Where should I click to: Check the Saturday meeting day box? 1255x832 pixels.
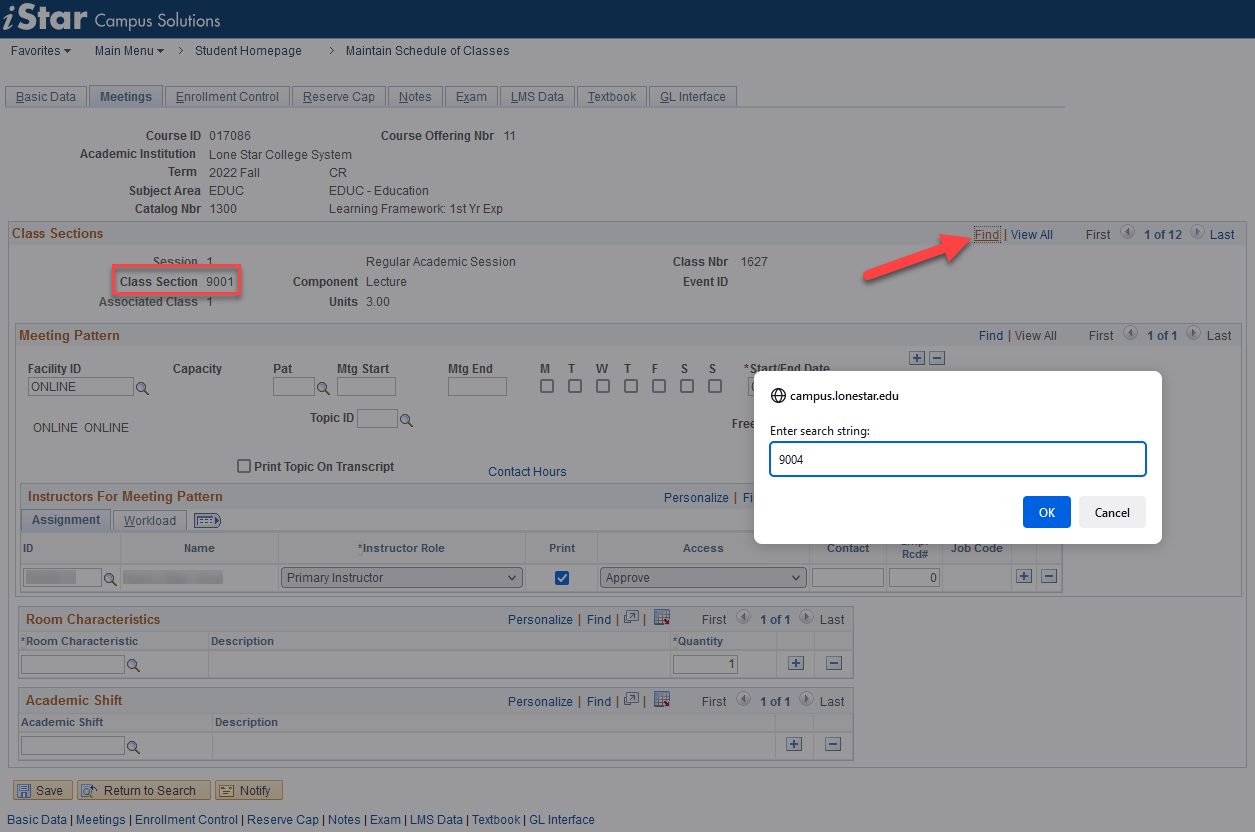click(x=686, y=386)
